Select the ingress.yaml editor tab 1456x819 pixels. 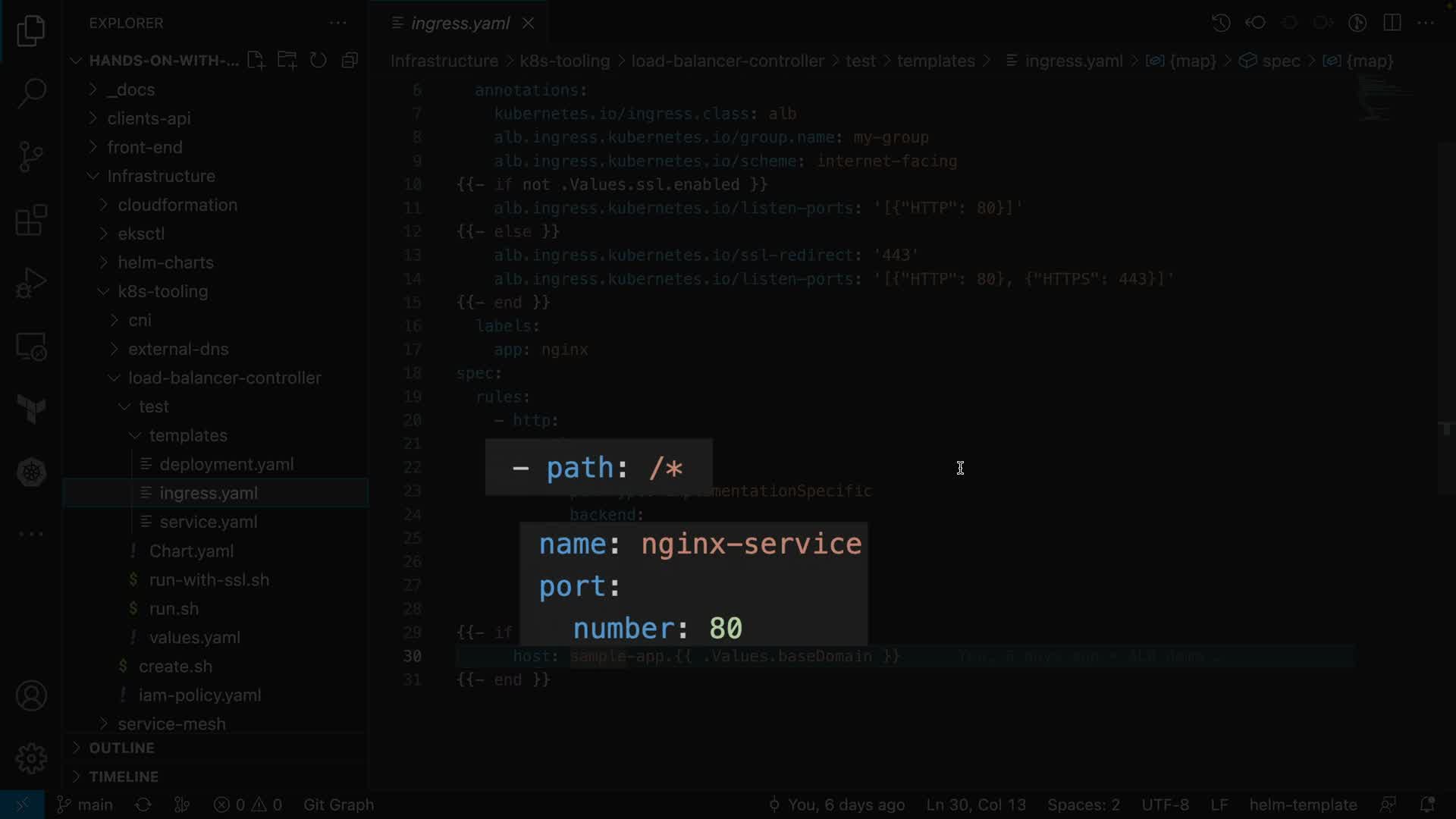[x=460, y=24]
